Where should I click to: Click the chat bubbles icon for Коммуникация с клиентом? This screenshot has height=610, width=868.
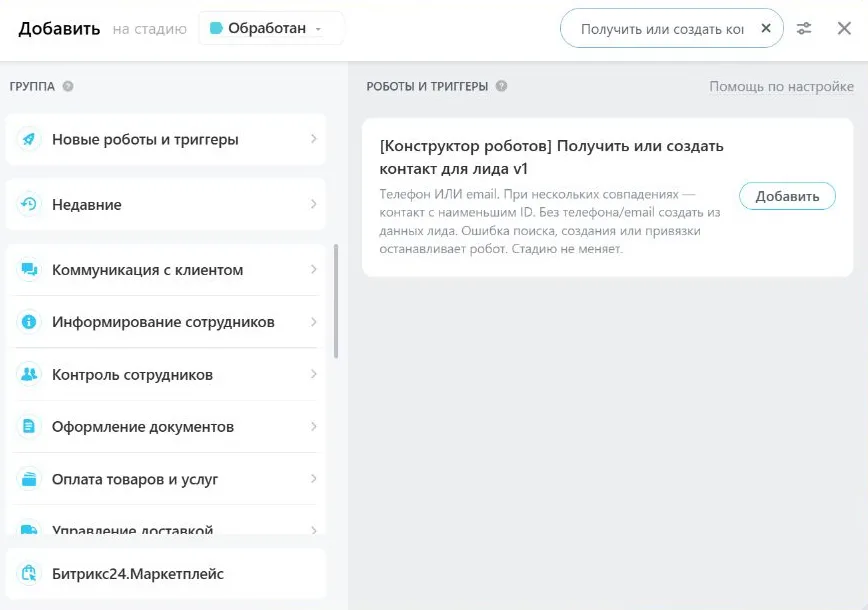29,270
